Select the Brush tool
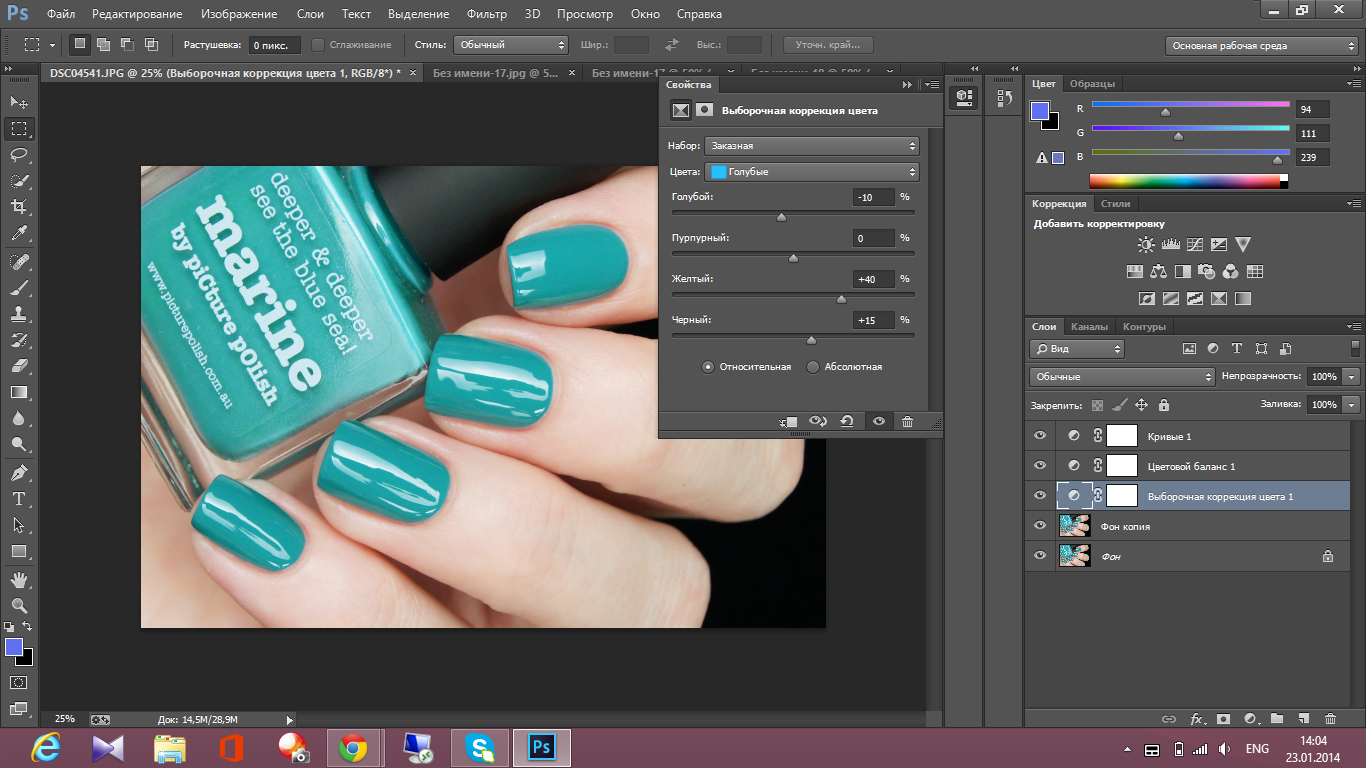Viewport: 1366px width, 768px height. [x=19, y=288]
